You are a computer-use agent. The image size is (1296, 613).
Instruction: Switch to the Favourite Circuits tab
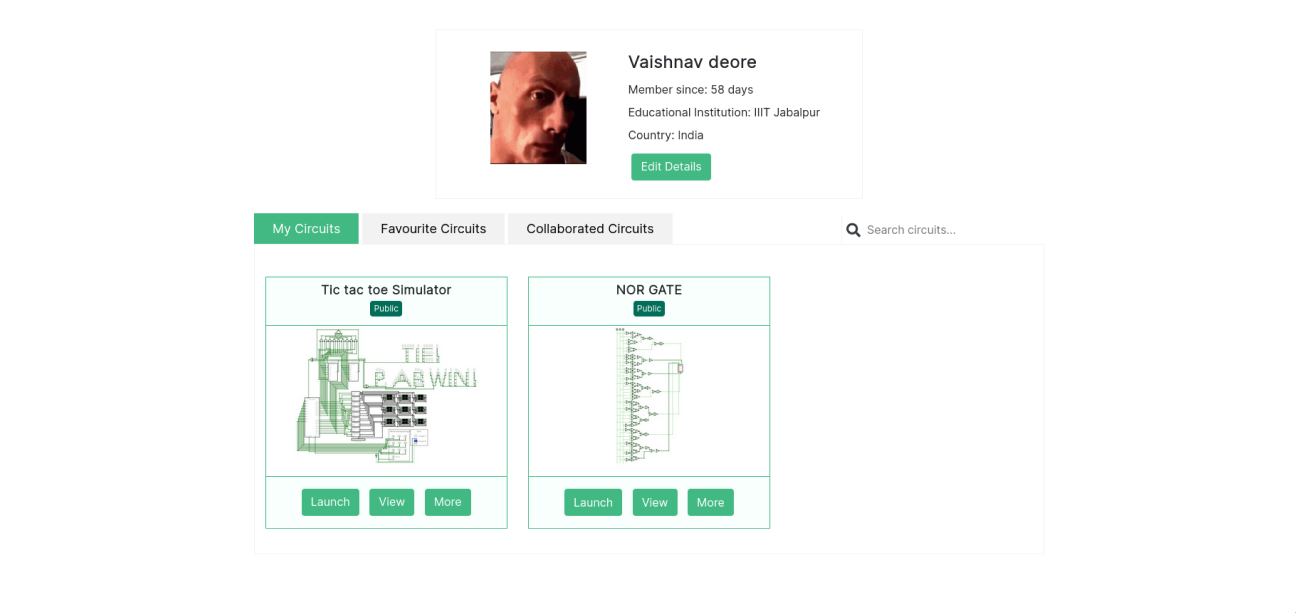433,228
